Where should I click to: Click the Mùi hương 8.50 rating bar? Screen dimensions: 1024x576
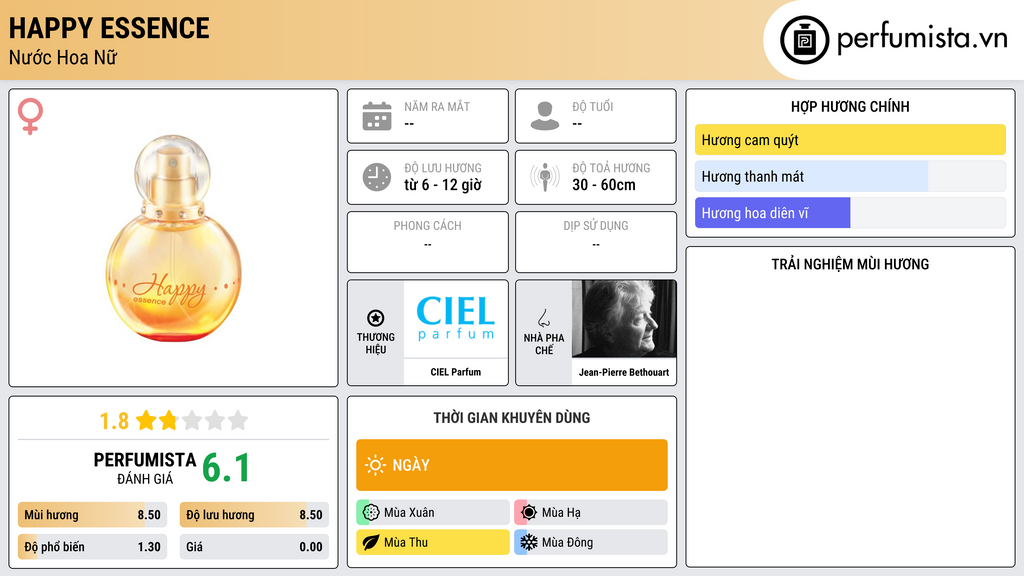coord(92,515)
